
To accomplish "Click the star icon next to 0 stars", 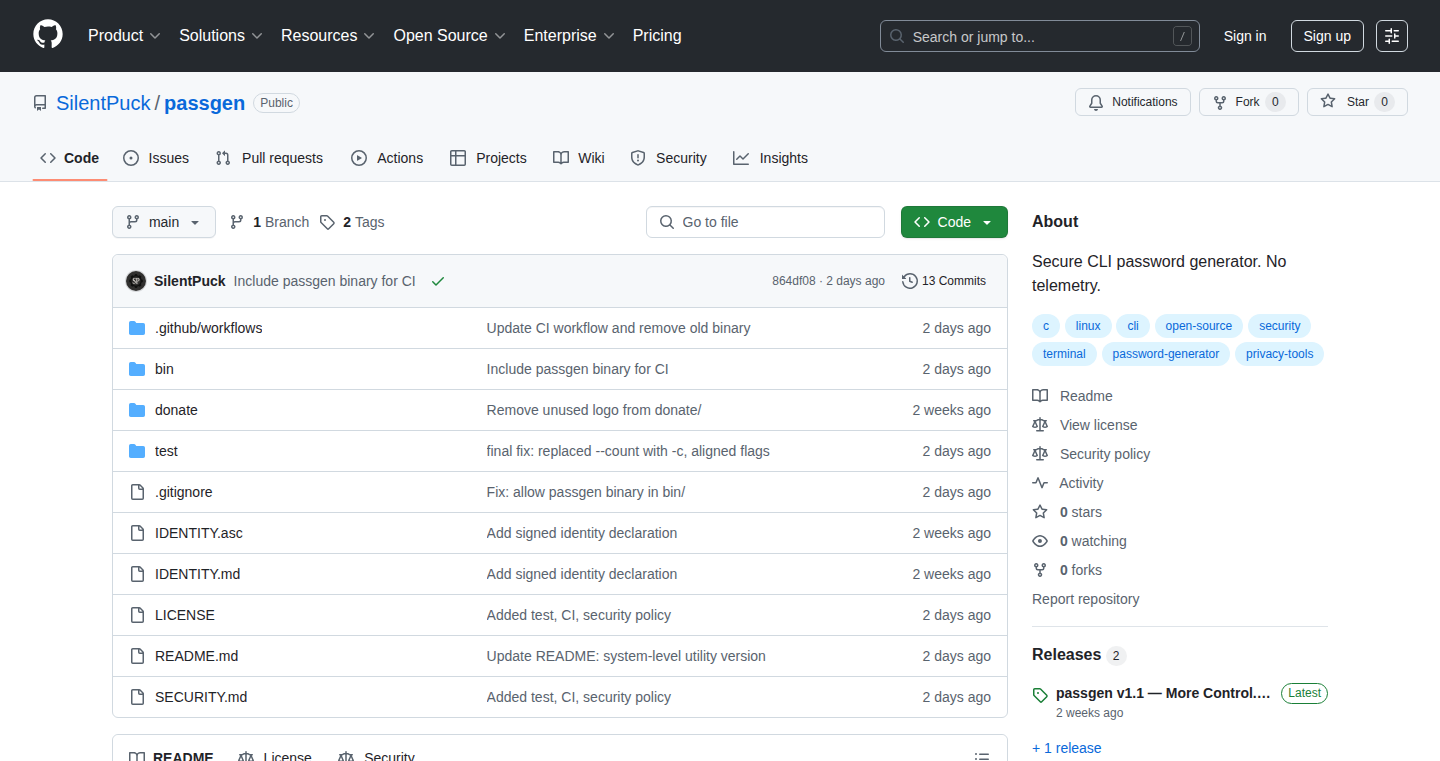I will coord(1040,512).
